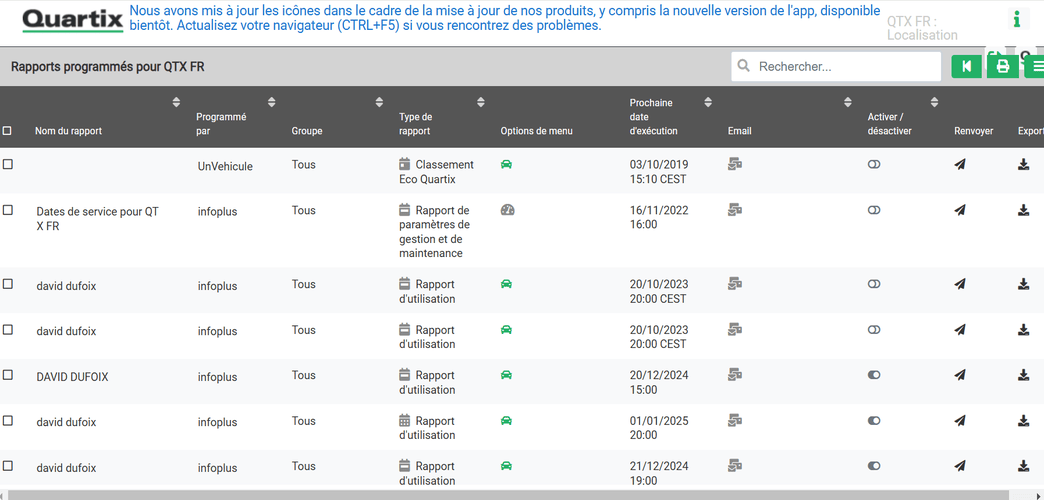Deactivate the toggle for the 21/12/2024 report
The width and height of the screenshot is (1044, 500).
coord(874,465)
